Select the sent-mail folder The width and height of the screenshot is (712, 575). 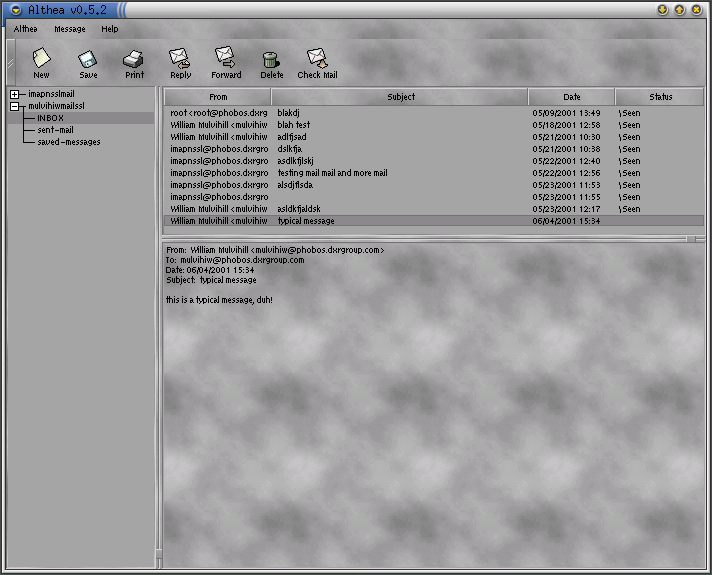pos(55,130)
